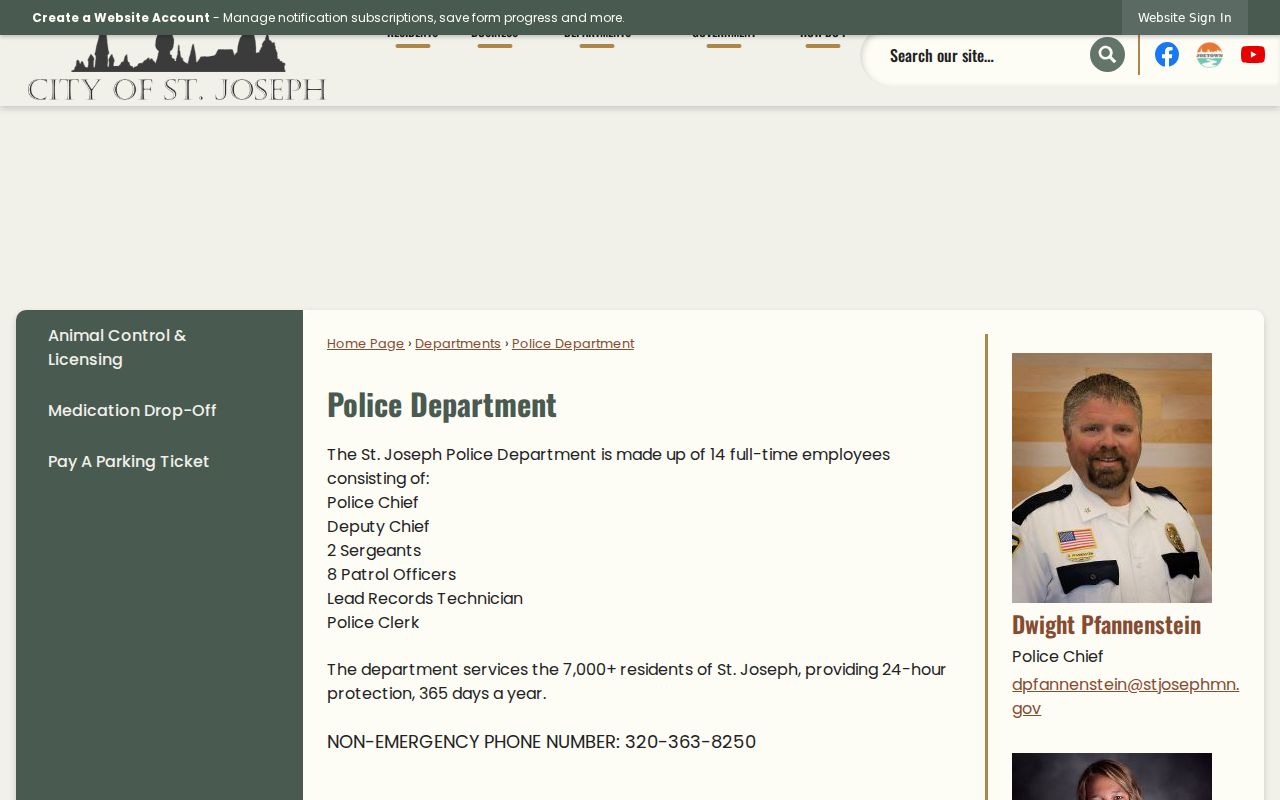The height and width of the screenshot is (800, 1280).
Task: Open Pay A Parking Ticket page
Action: point(129,461)
